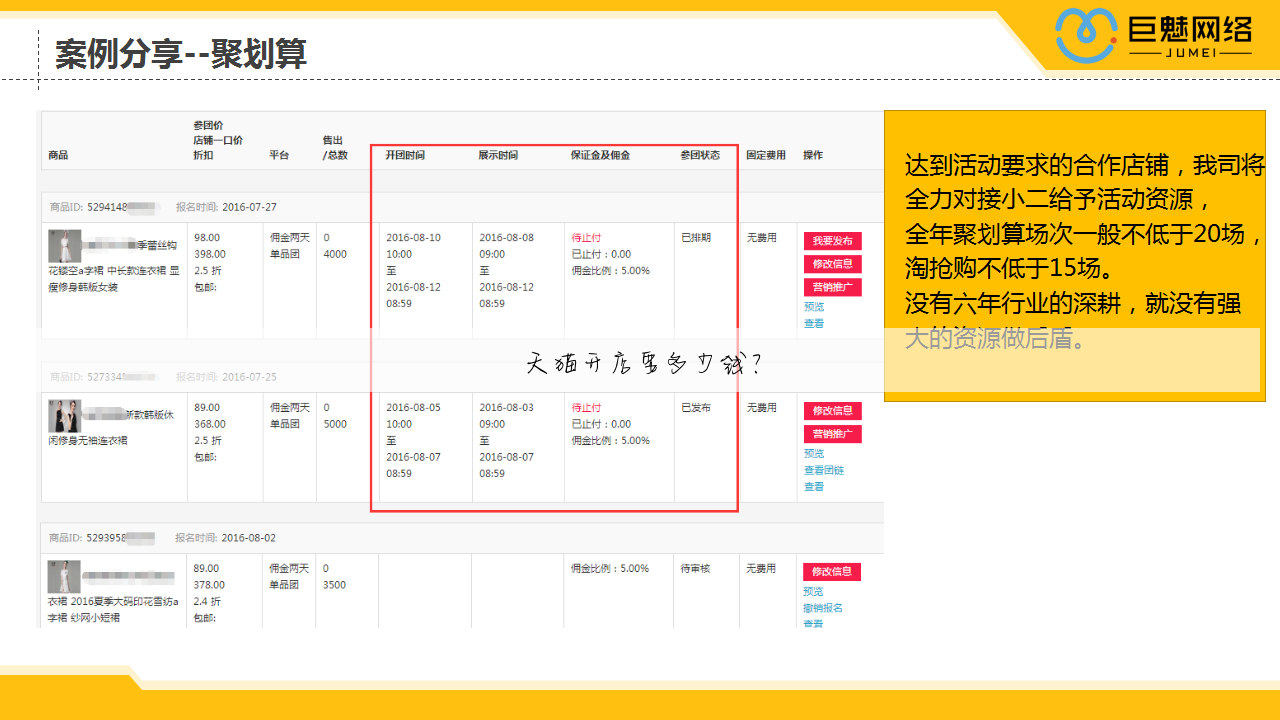Click 修改信息 for the 已发布 product
This screenshot has width=1280, height=720.
point(832,411)
